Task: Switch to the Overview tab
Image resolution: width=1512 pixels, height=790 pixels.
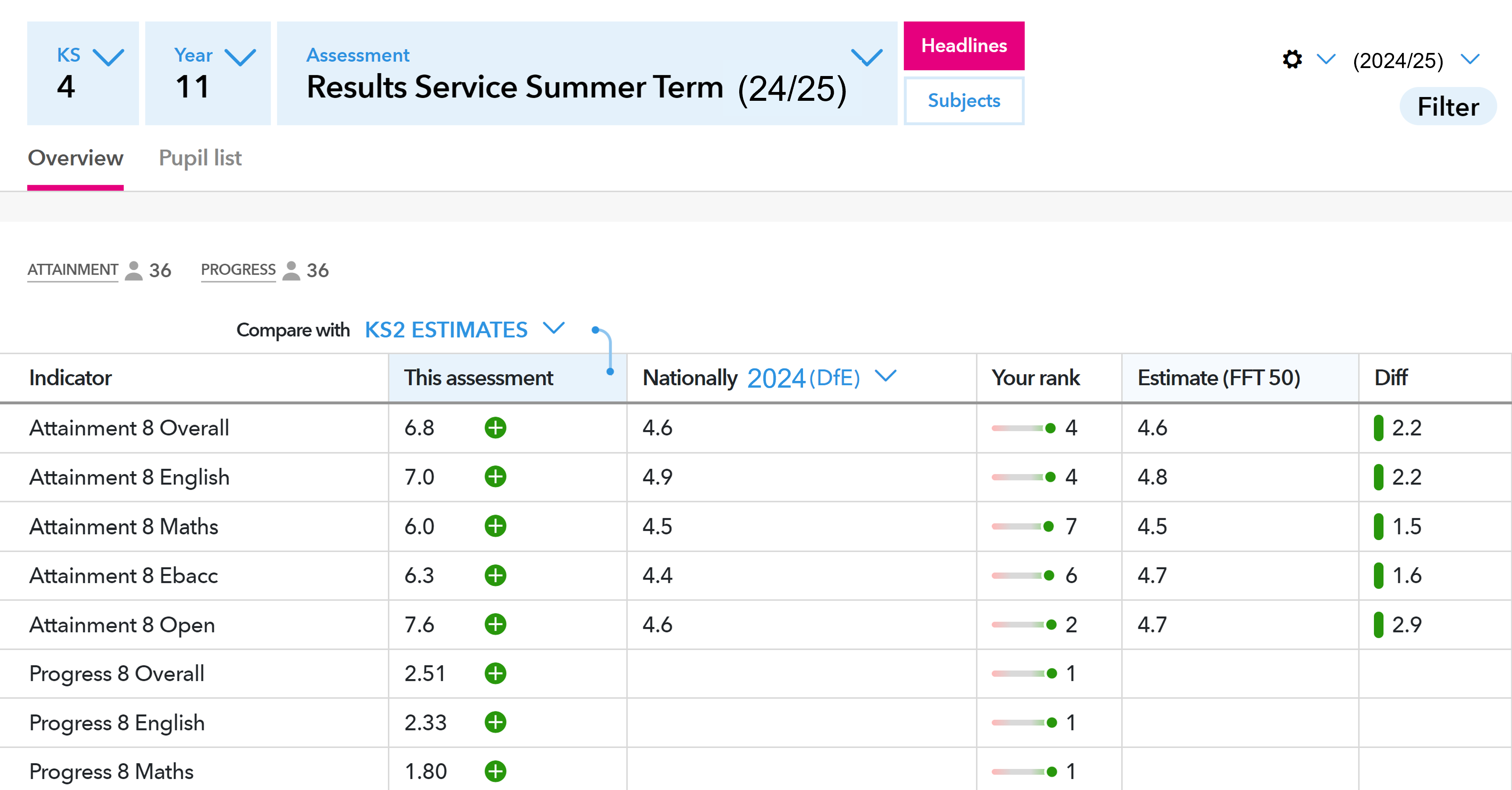Action: tap(75, 158)
